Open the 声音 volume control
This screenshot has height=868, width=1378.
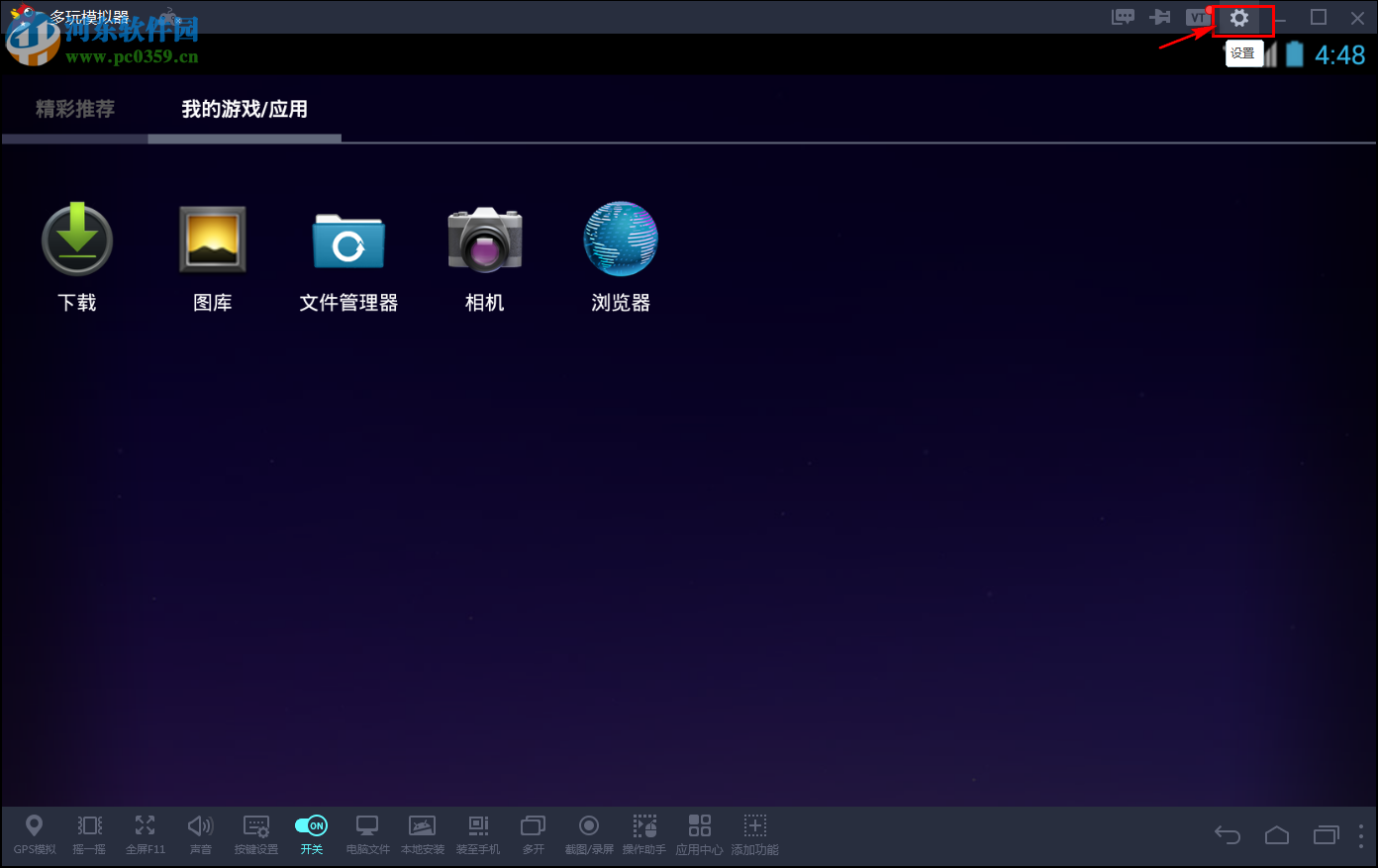[201, 834]
